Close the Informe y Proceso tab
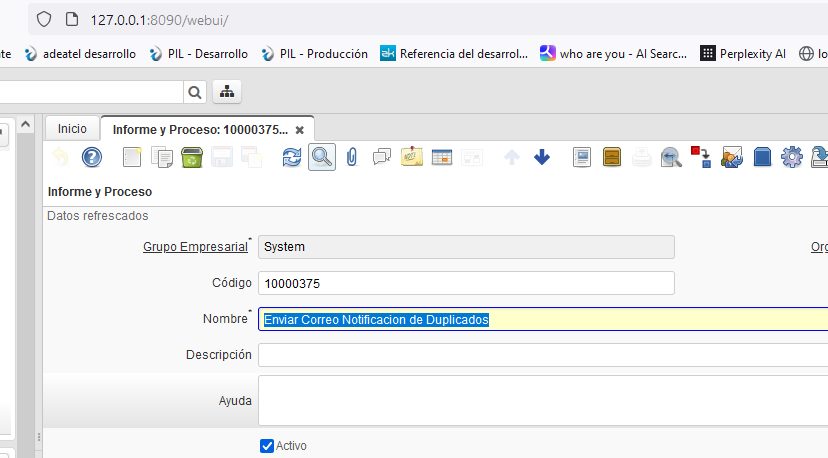The height and width of the screenshot is (458, 828). click(x=299, y=130)
